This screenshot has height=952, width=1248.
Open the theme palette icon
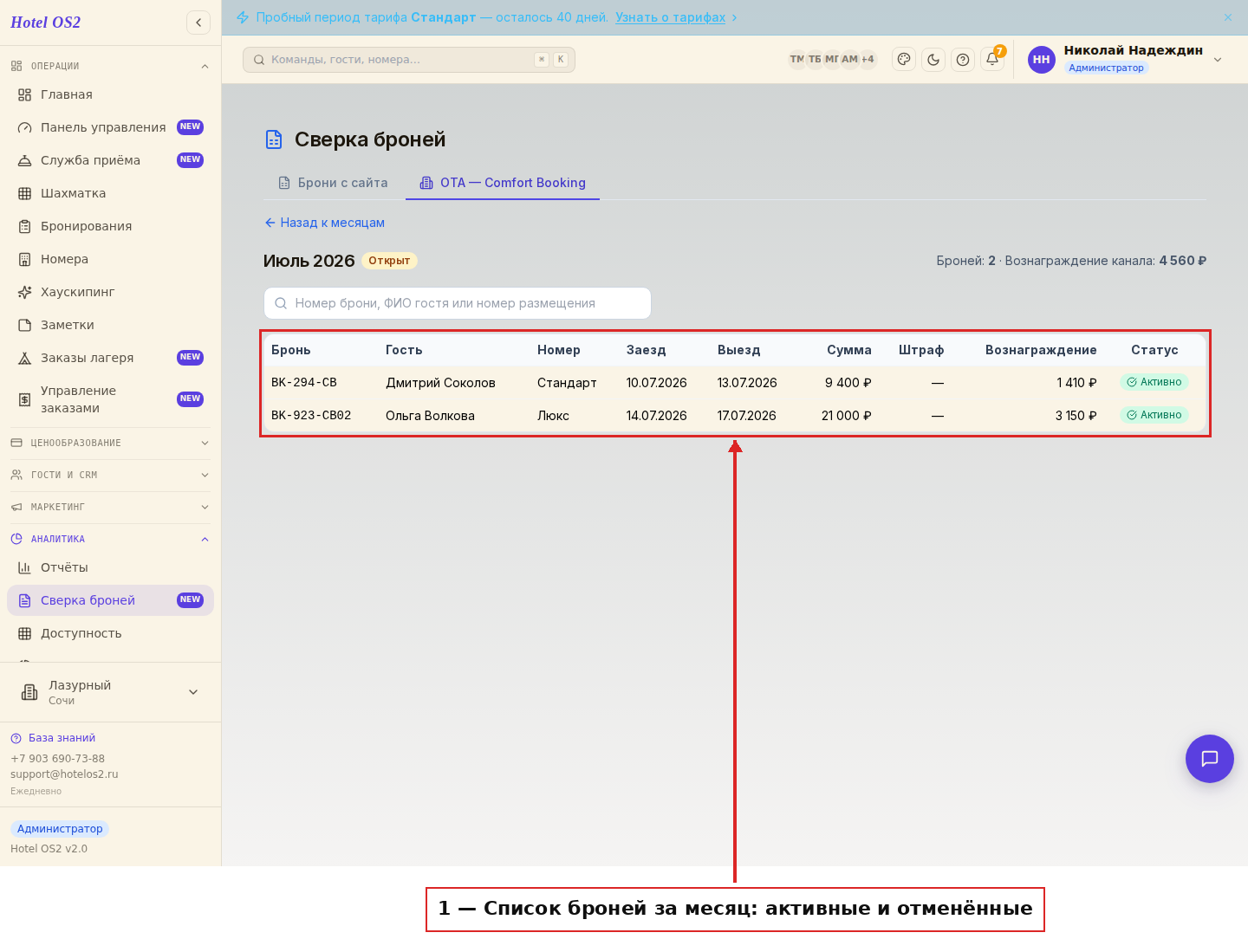904,59
